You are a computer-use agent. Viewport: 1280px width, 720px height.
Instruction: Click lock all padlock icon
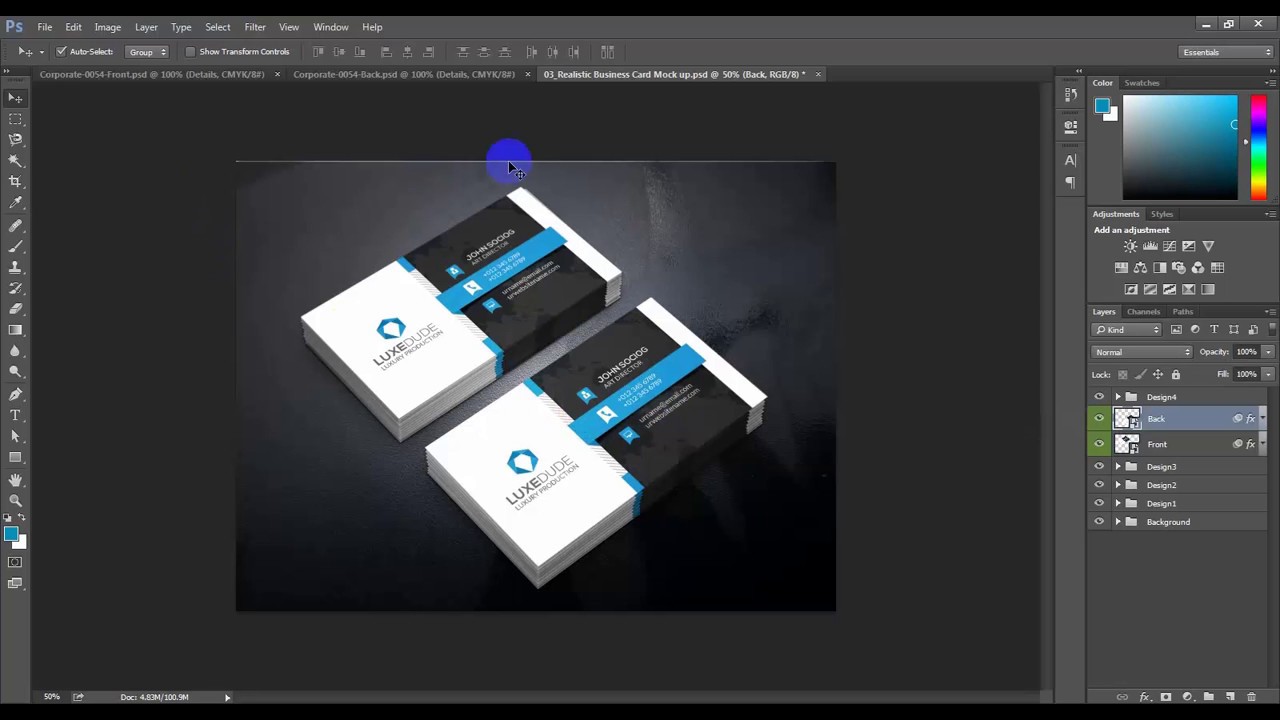pyautogui.click(x=1176, y=374)
